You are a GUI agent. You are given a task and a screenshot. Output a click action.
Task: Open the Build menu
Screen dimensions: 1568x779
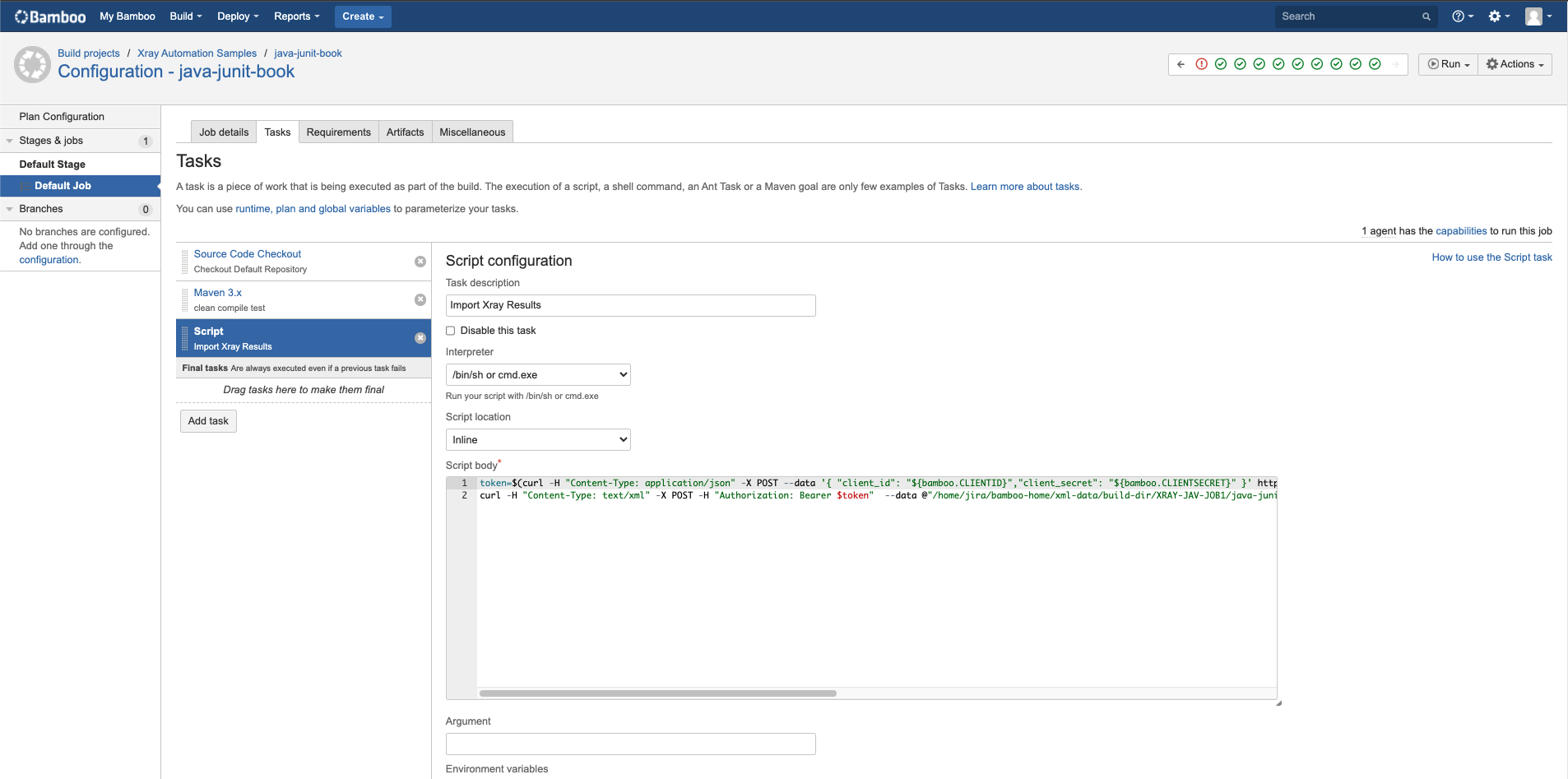186,16
